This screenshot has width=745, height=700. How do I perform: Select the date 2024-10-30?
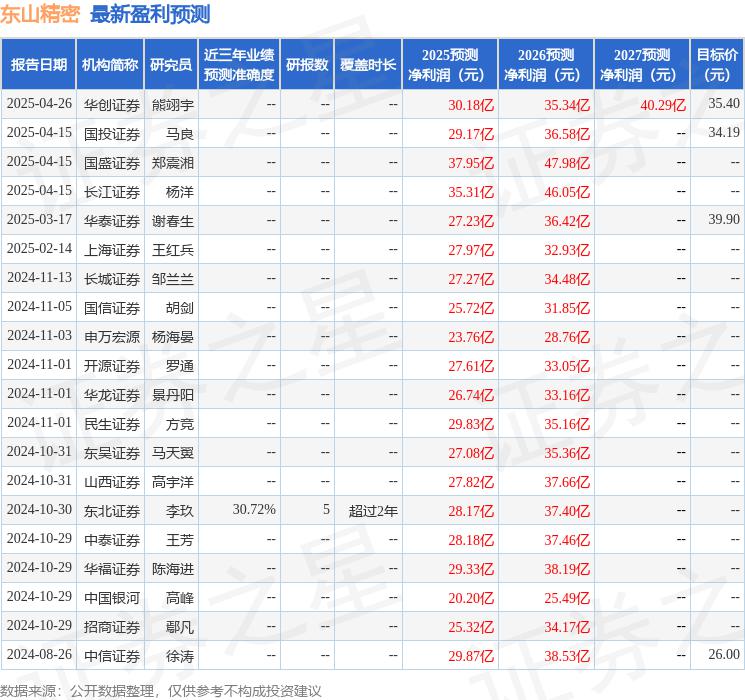[39, 509]
